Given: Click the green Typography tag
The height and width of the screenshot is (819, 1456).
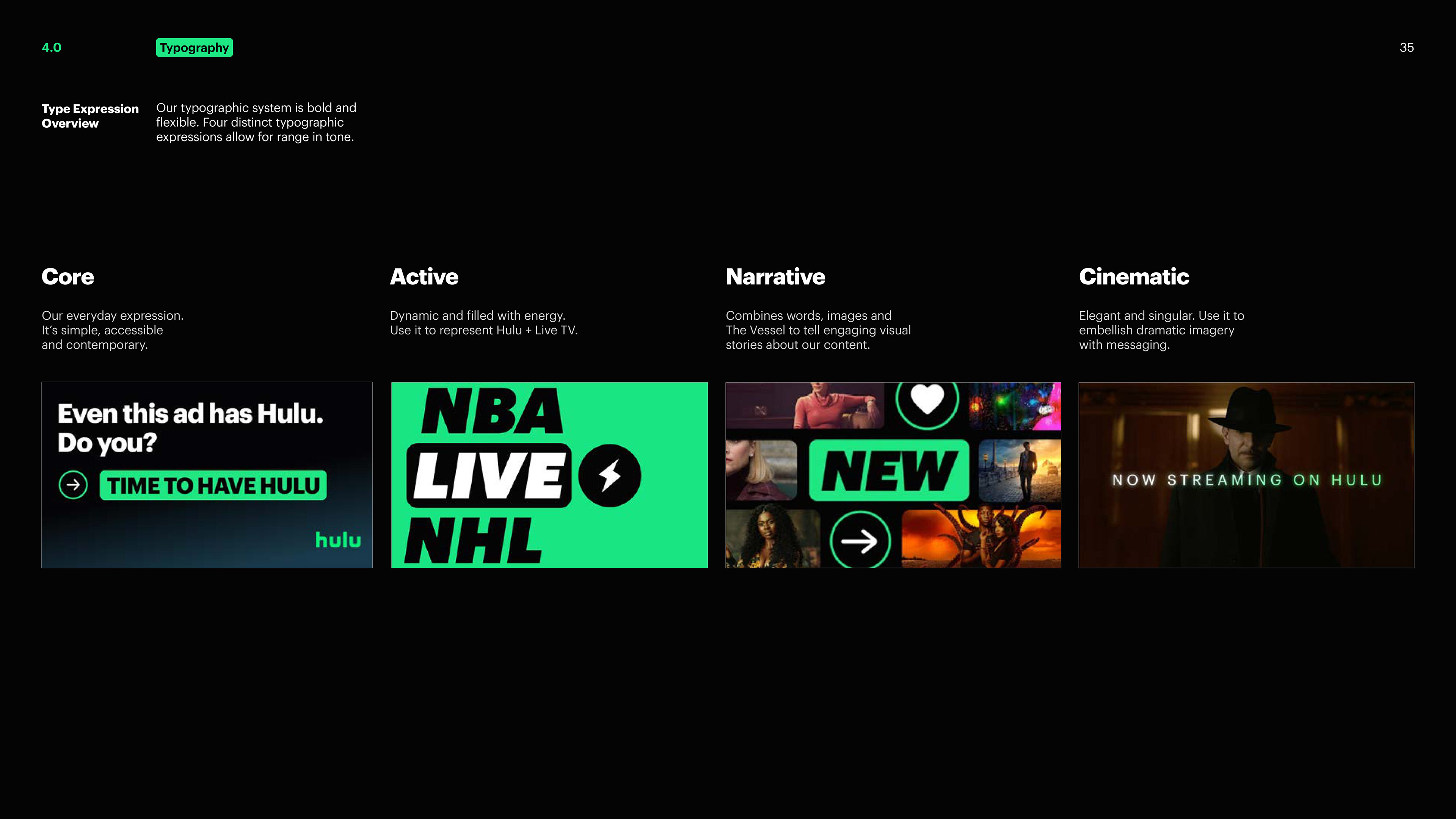Looking at the screenshot, I should pos(194,47).
